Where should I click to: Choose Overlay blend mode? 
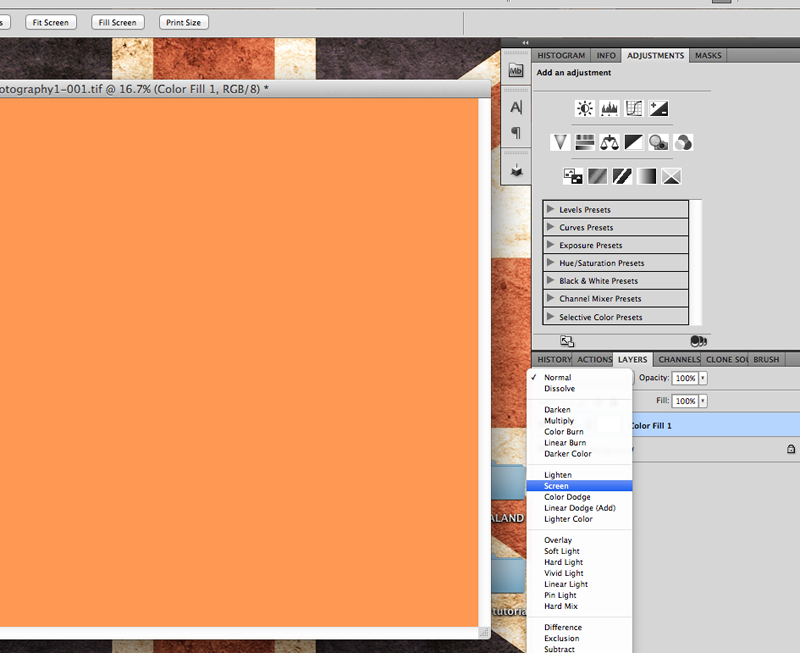[x=580, y=540]
